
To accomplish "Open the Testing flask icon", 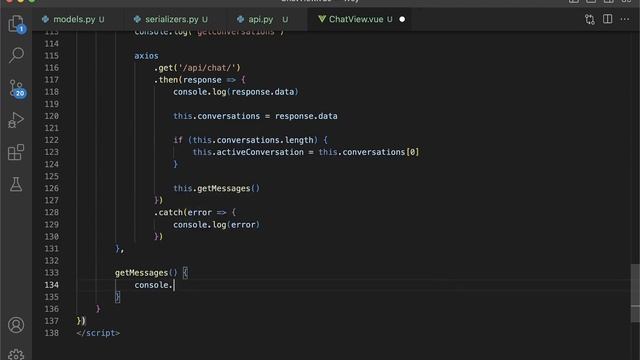I will (16, 184).
